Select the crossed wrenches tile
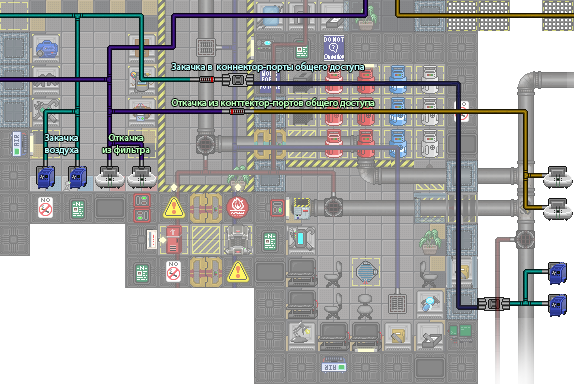Image resolution: width=574 pixels, height=384 pixels. pyautogui.click(x=46, y=111)
